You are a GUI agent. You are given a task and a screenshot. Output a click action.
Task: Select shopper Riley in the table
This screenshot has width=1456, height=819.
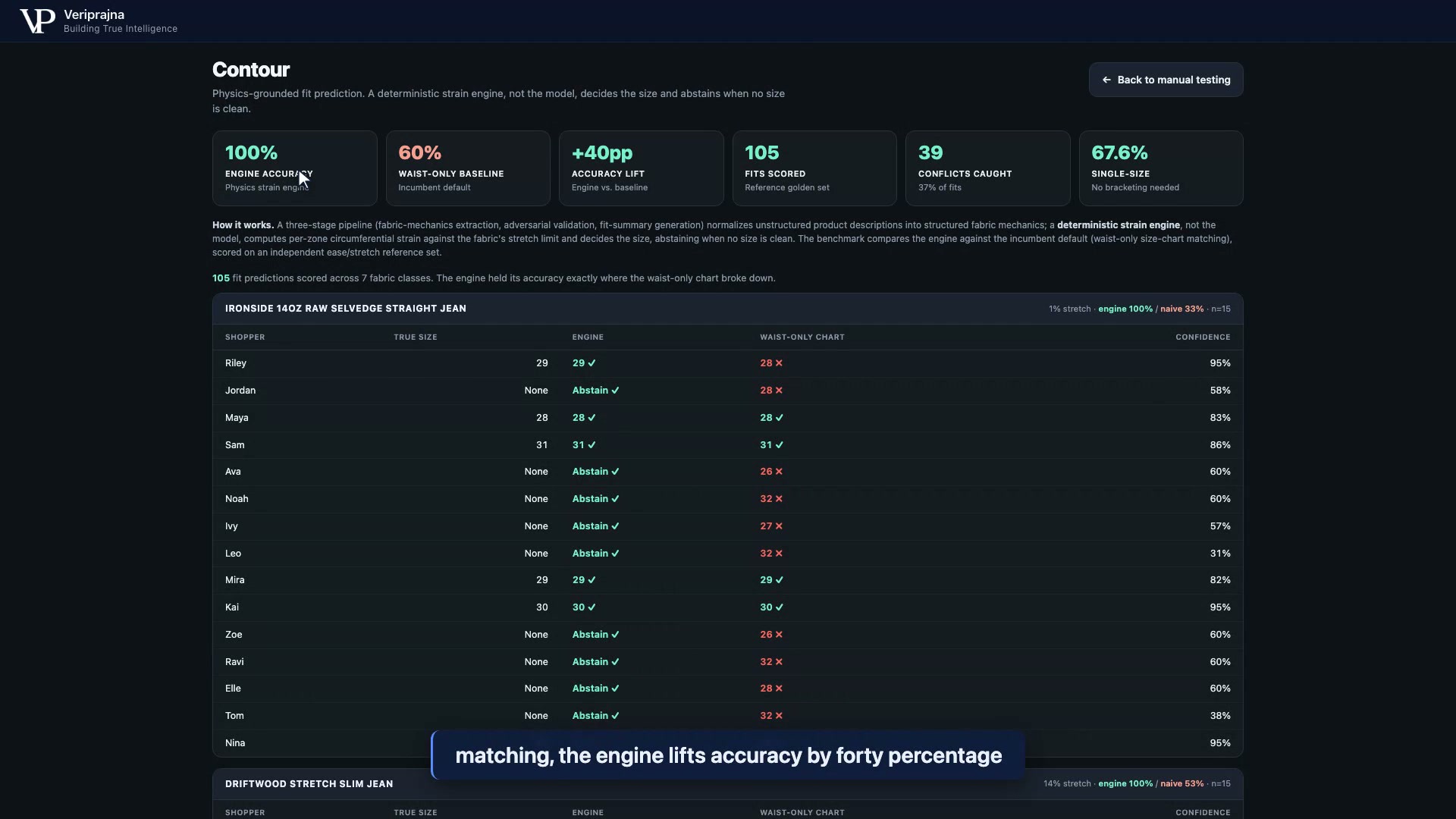[x=236, y=363]
